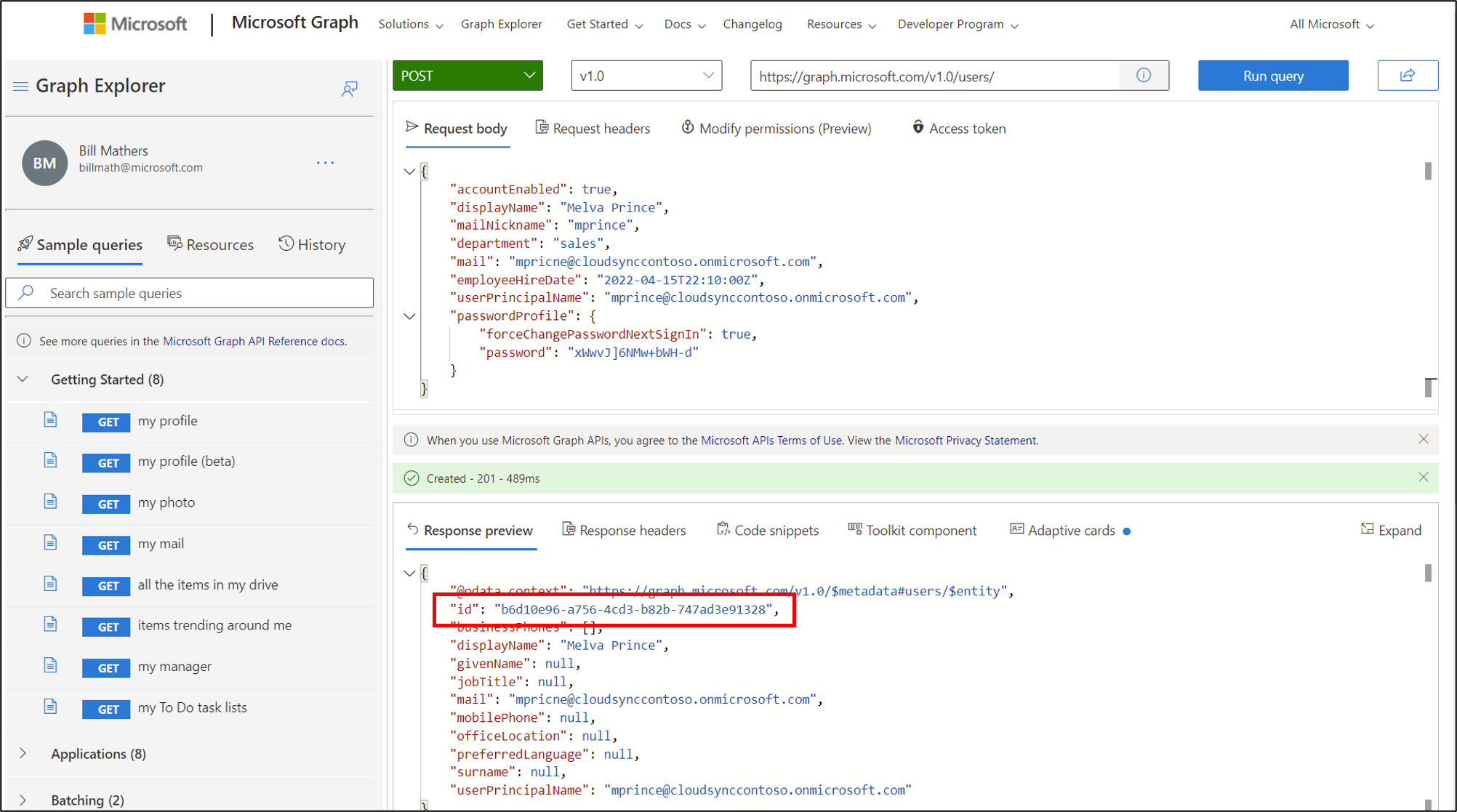The width and height of the screenshot is (1457, 812).
Task: Click document icon beside my To Do task lists
Action: coord(50,707)
